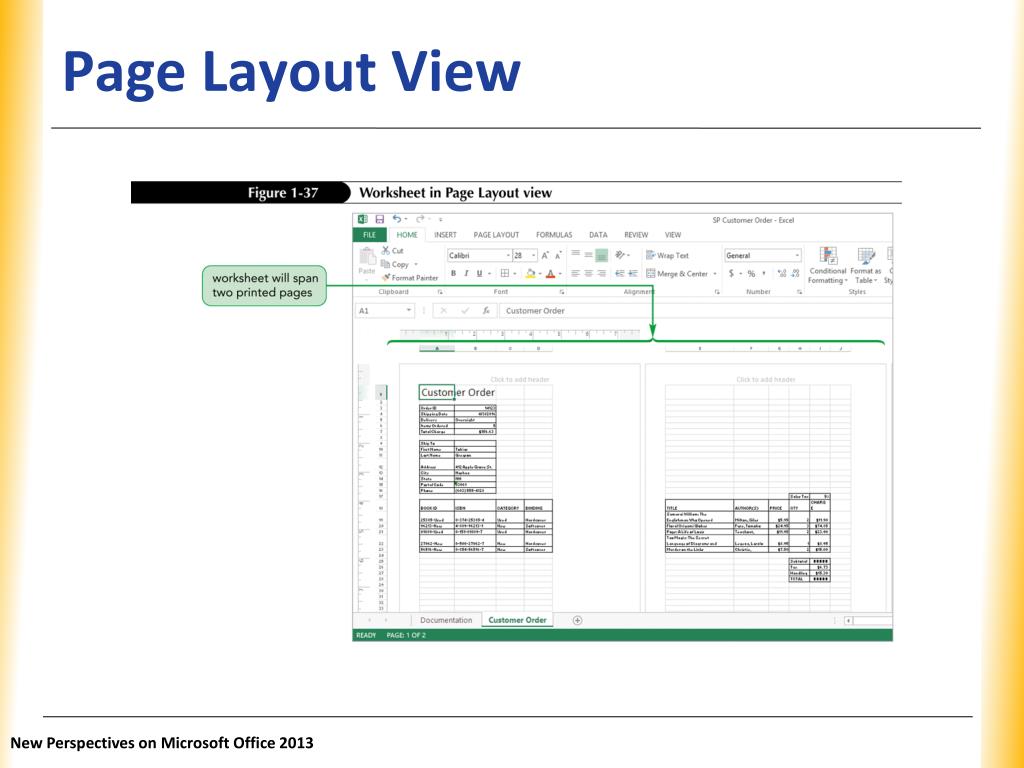The height and width of the screenshot is (768, 1024).
Task: Click Decrease Indent icon
Action: point(620,274)
